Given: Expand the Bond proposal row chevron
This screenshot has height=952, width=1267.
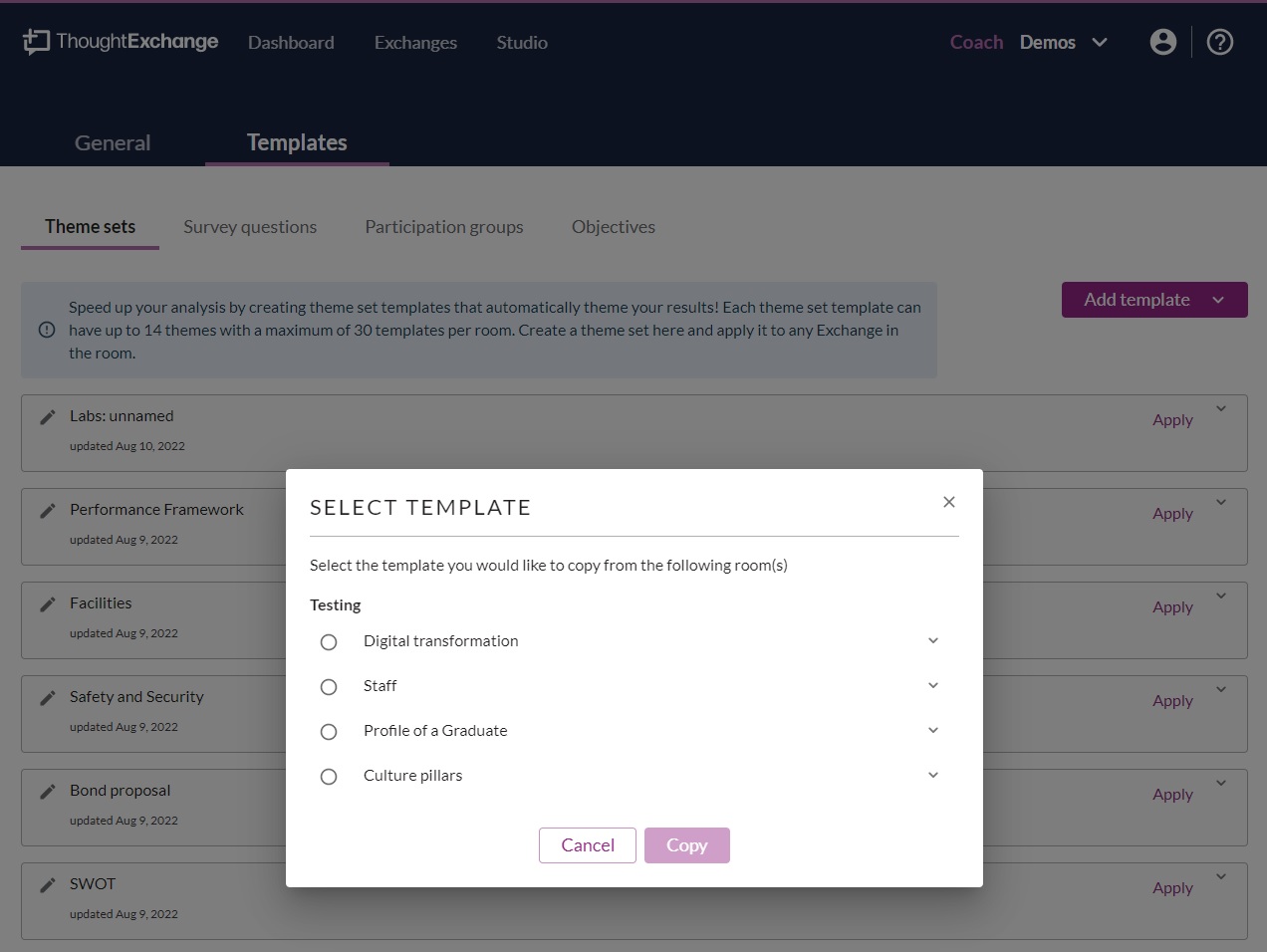Looking at the screenshot, I should pos(1221,783).
